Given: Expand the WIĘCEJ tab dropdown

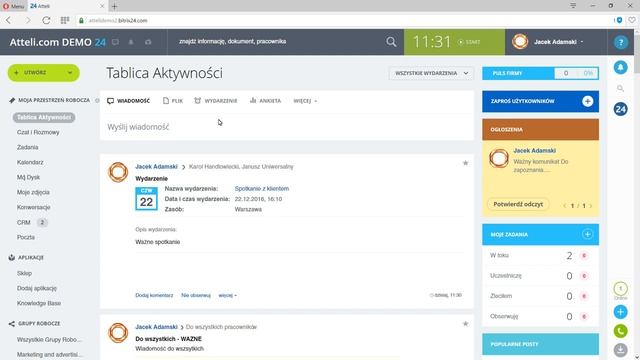Looking at the screenshot, I should [305, 101].
